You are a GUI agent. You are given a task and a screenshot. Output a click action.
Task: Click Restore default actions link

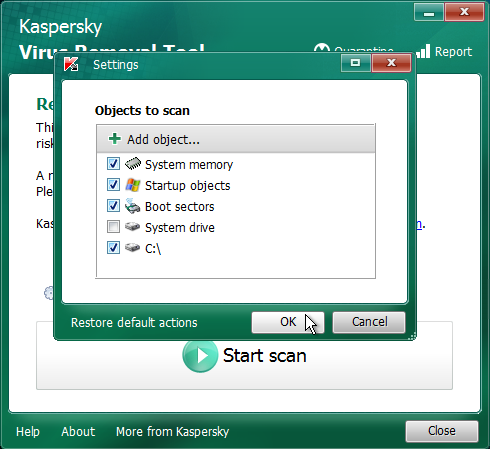pos(134,323)
